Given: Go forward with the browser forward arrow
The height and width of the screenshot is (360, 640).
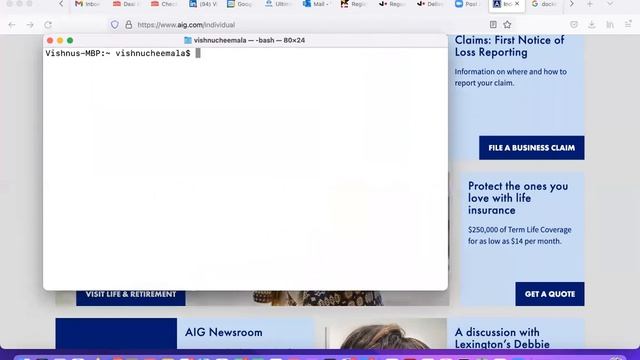Looking at the screenshot, I should [30, 25].
